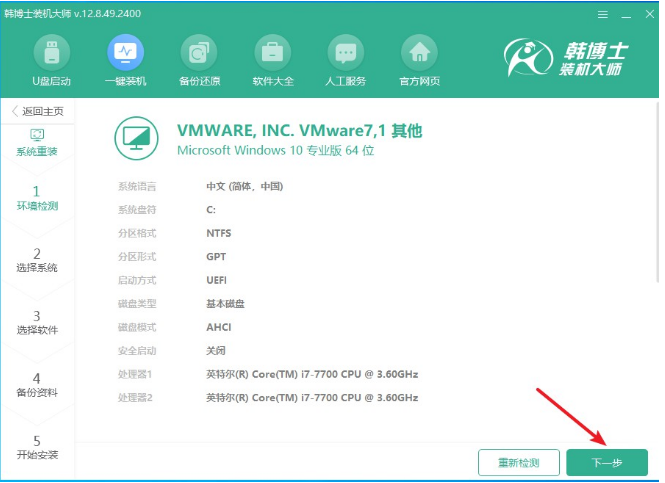
Task: Open the U盘启动 tool icon
Action: point(52,53)
